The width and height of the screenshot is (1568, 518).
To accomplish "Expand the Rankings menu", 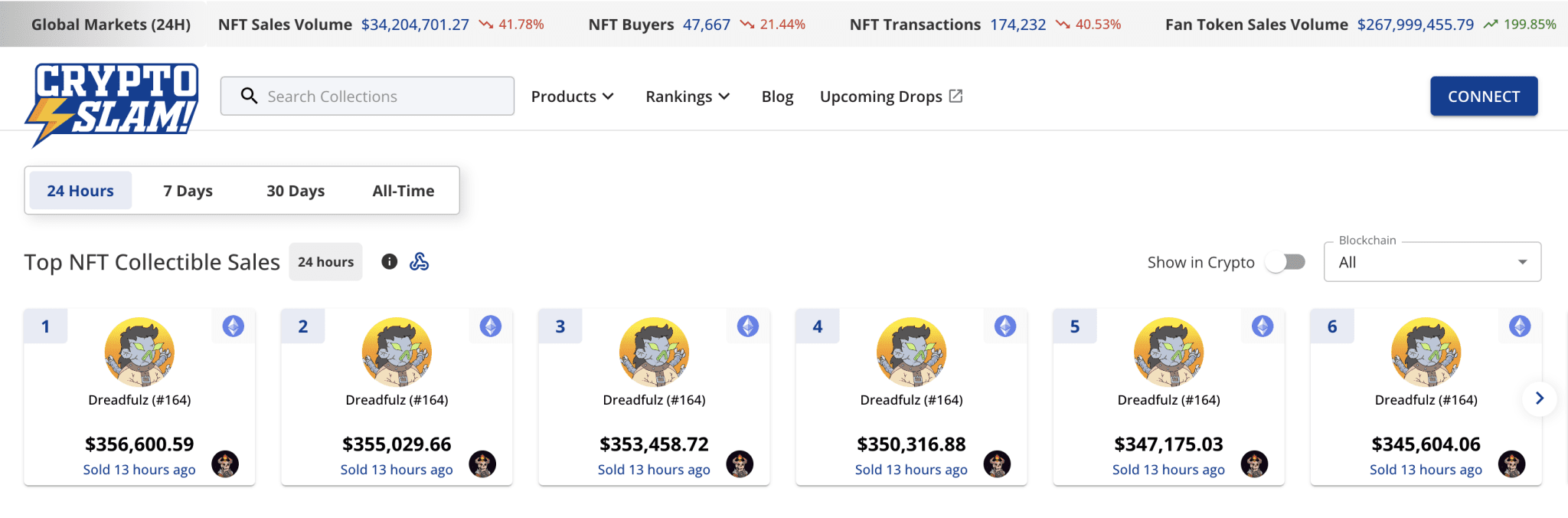I will 688,97.
